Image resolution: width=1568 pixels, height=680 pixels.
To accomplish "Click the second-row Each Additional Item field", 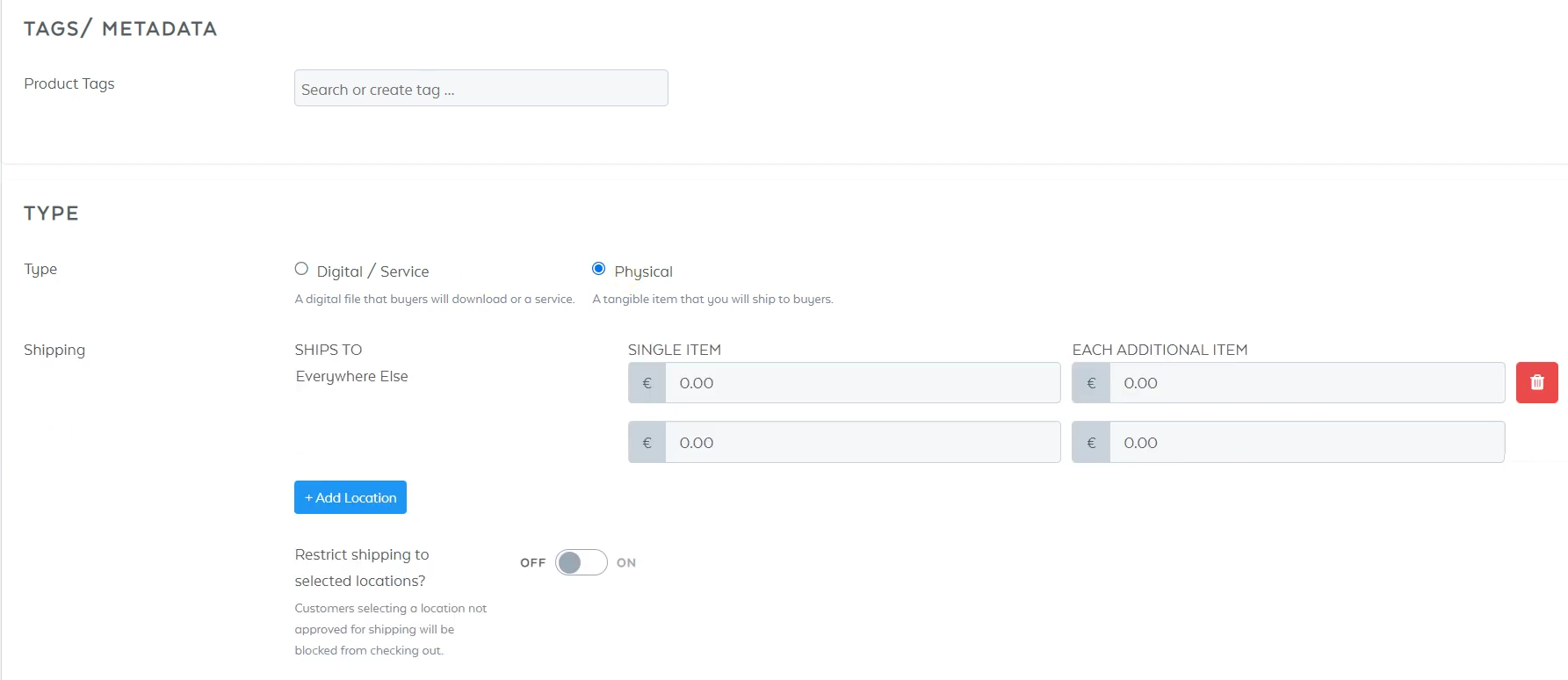I will point(1305,443).
